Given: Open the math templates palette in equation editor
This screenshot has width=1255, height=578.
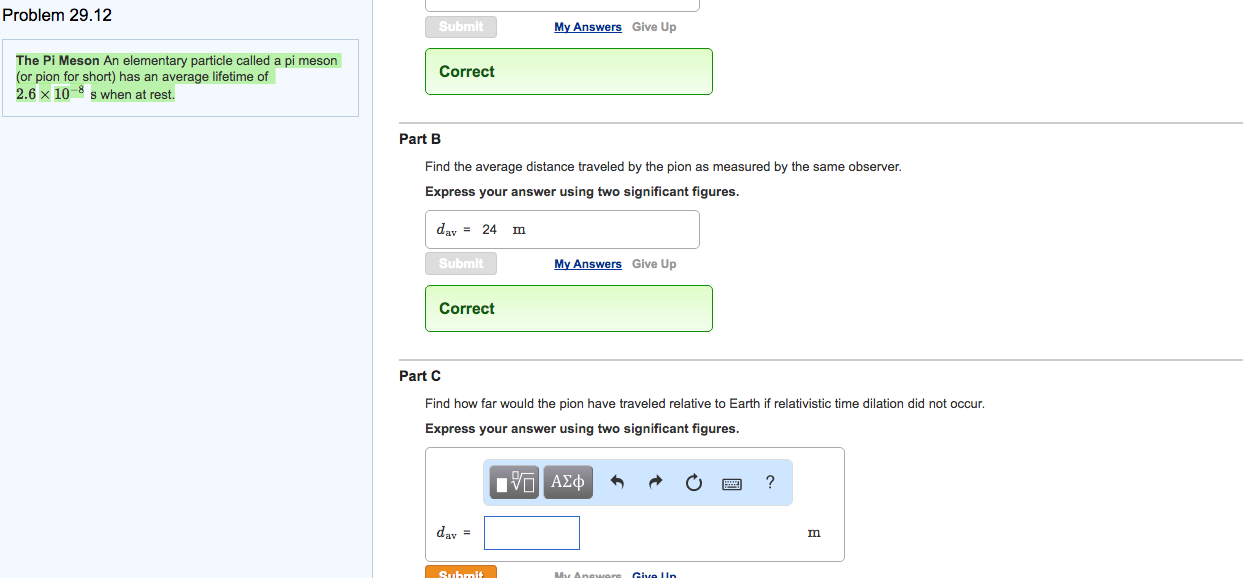Looking at the screenshot, I should pyautogui.click(x=512, y=482).
